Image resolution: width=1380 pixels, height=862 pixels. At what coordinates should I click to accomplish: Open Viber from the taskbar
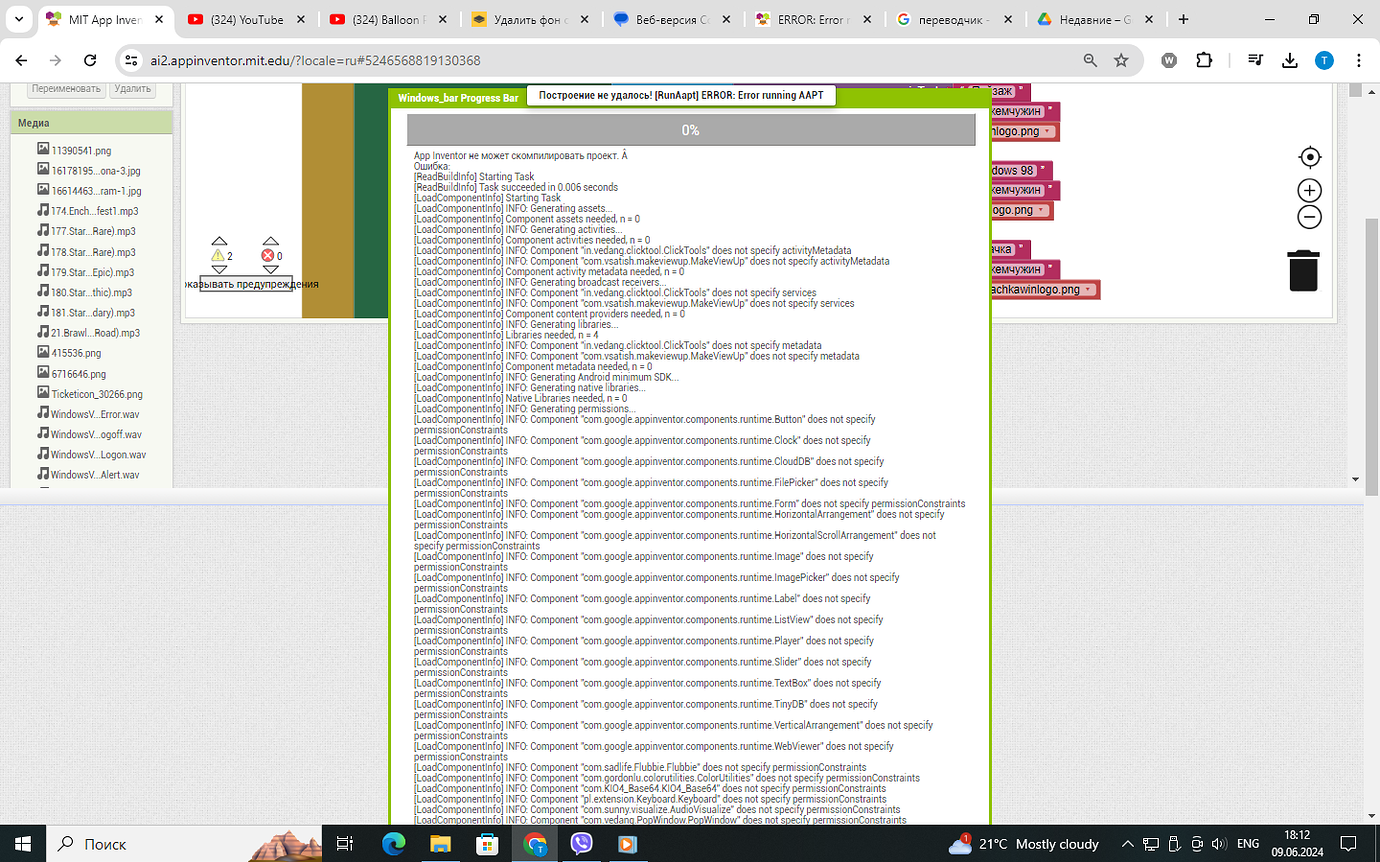[581, 843]
